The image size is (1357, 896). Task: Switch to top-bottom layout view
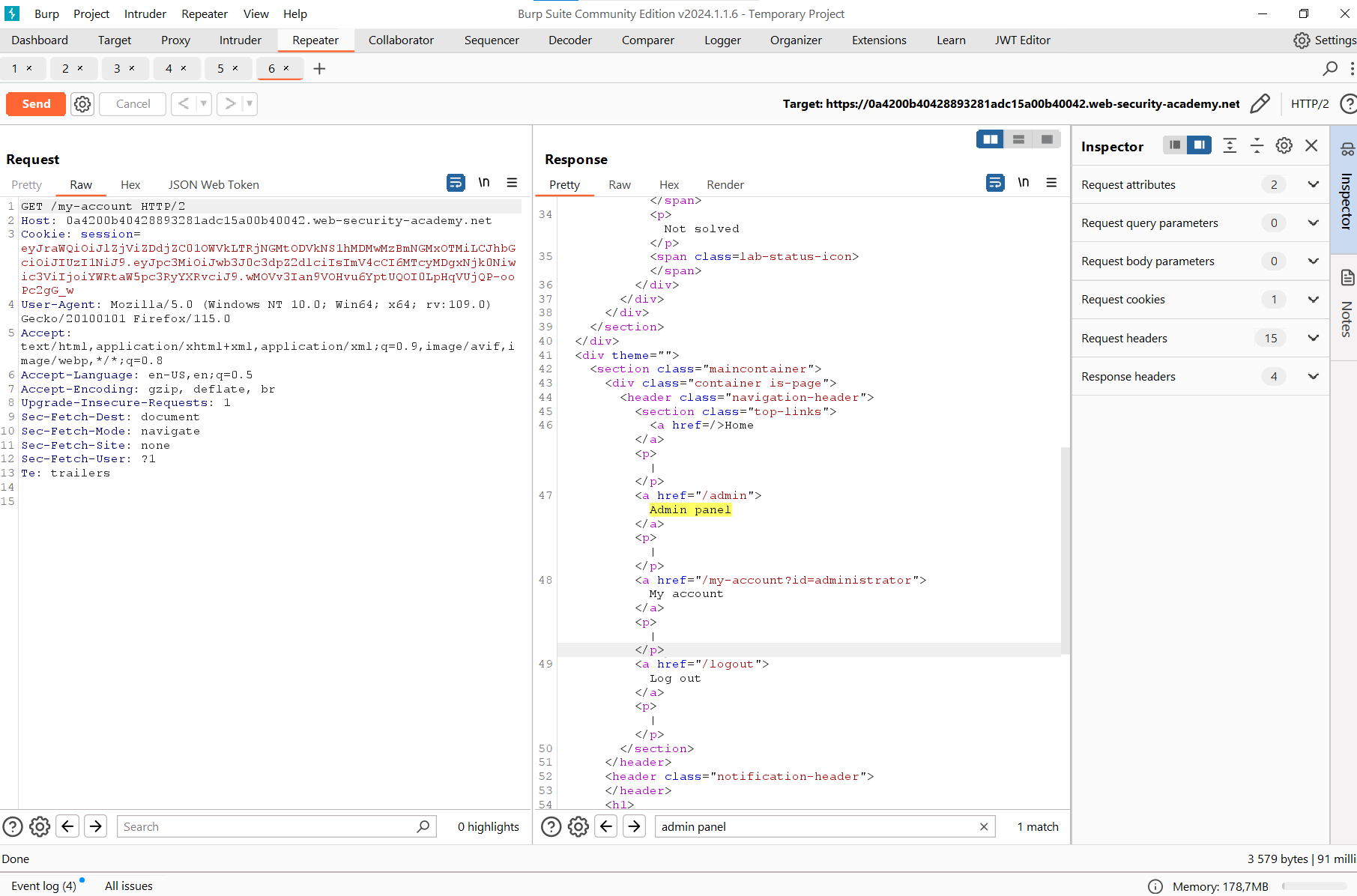click(1018, 139)
